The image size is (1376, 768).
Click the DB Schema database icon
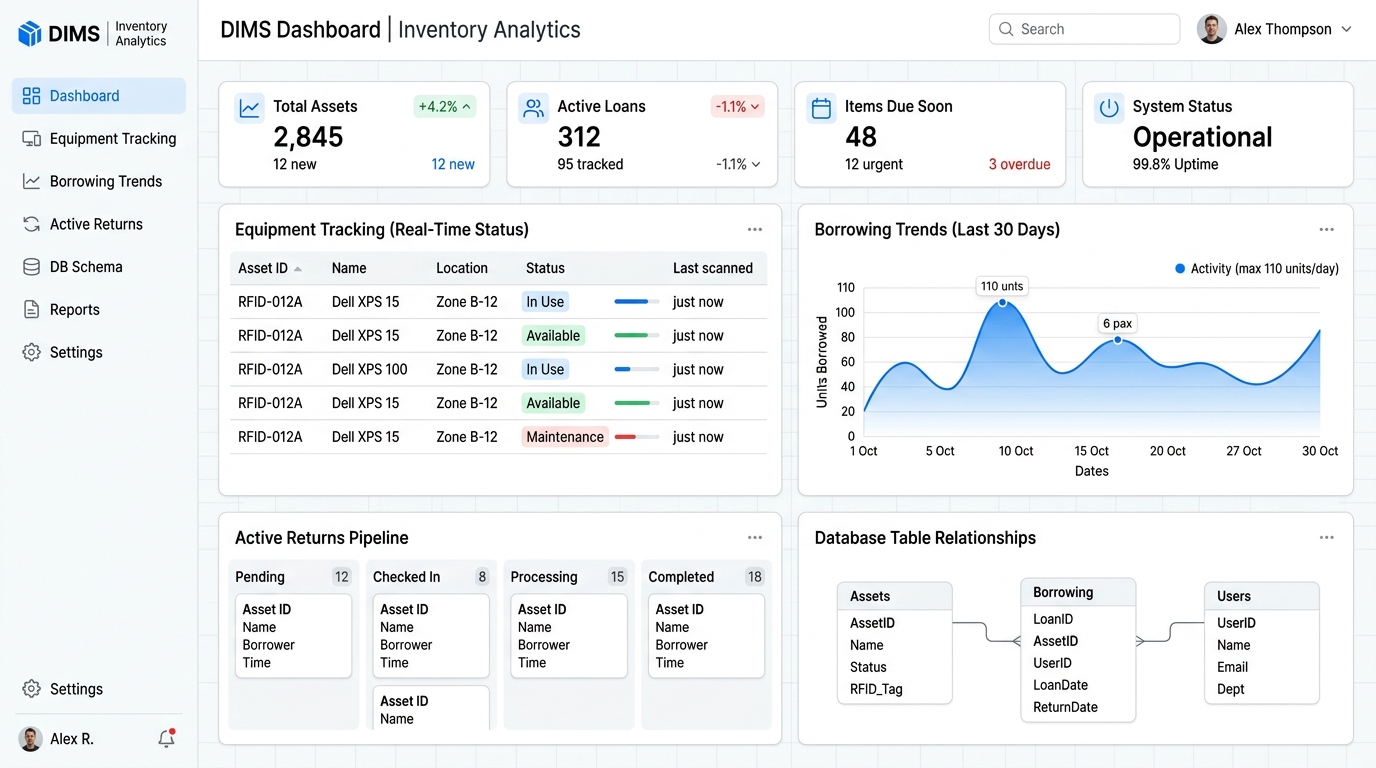31,267
